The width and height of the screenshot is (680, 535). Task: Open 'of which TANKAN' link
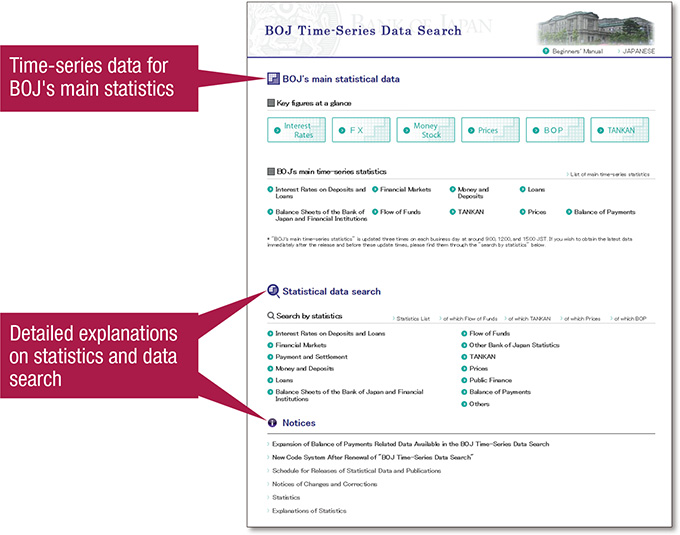tap(527, 319)
